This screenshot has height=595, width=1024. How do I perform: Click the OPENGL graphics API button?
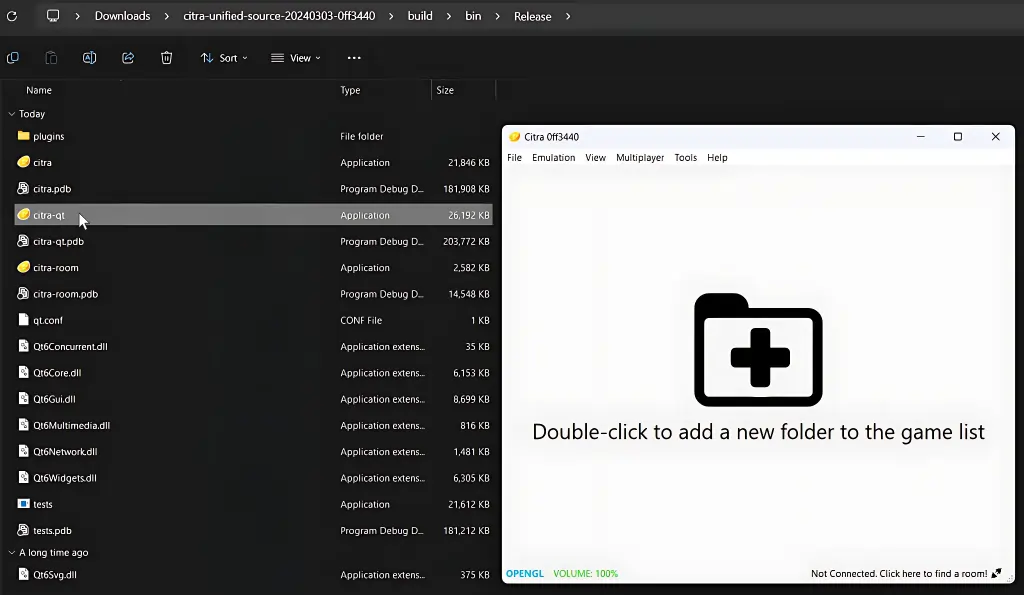(x=524, y=574)
